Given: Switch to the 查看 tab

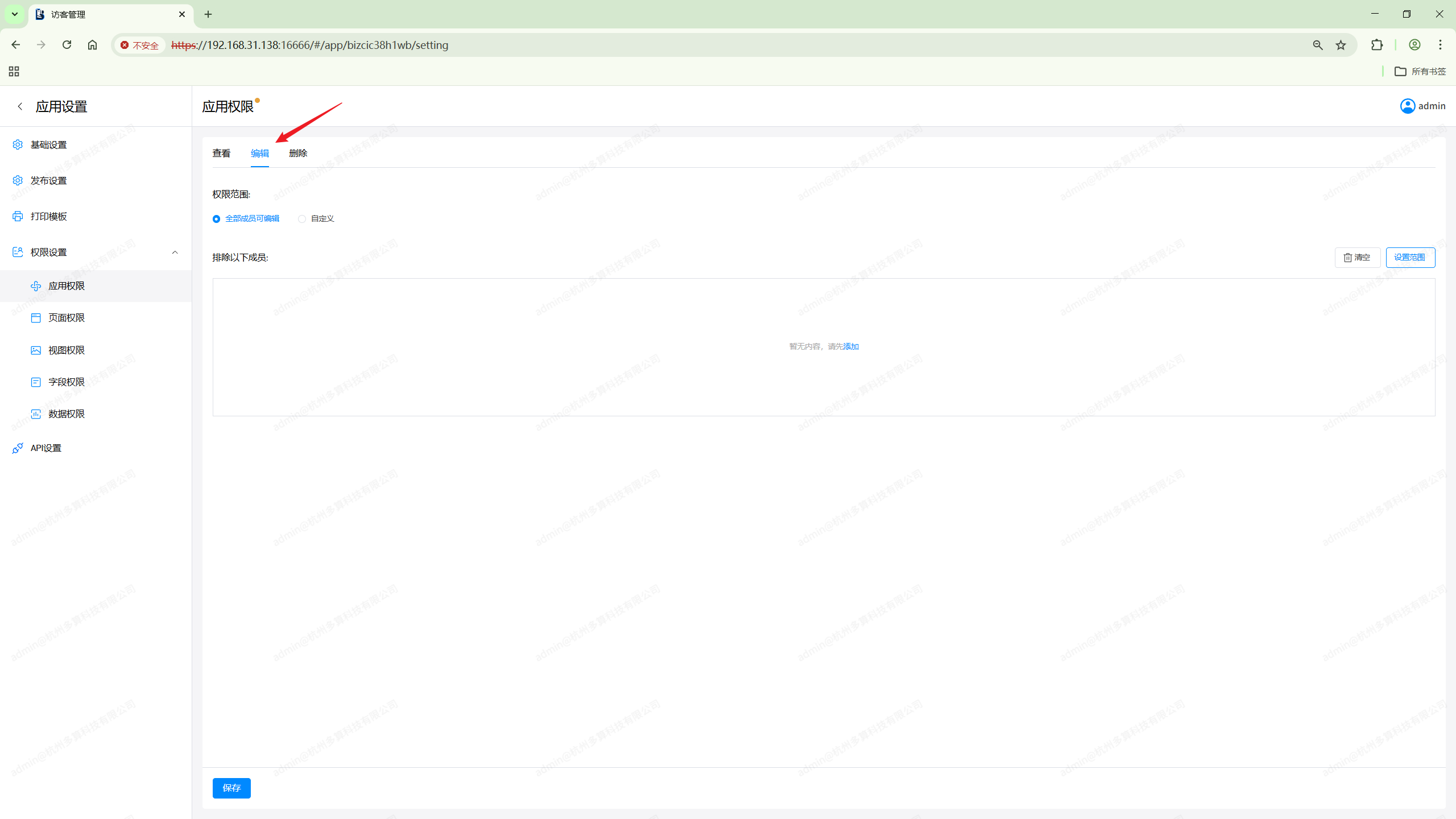Looking at the screenshot, I should 221,153.
